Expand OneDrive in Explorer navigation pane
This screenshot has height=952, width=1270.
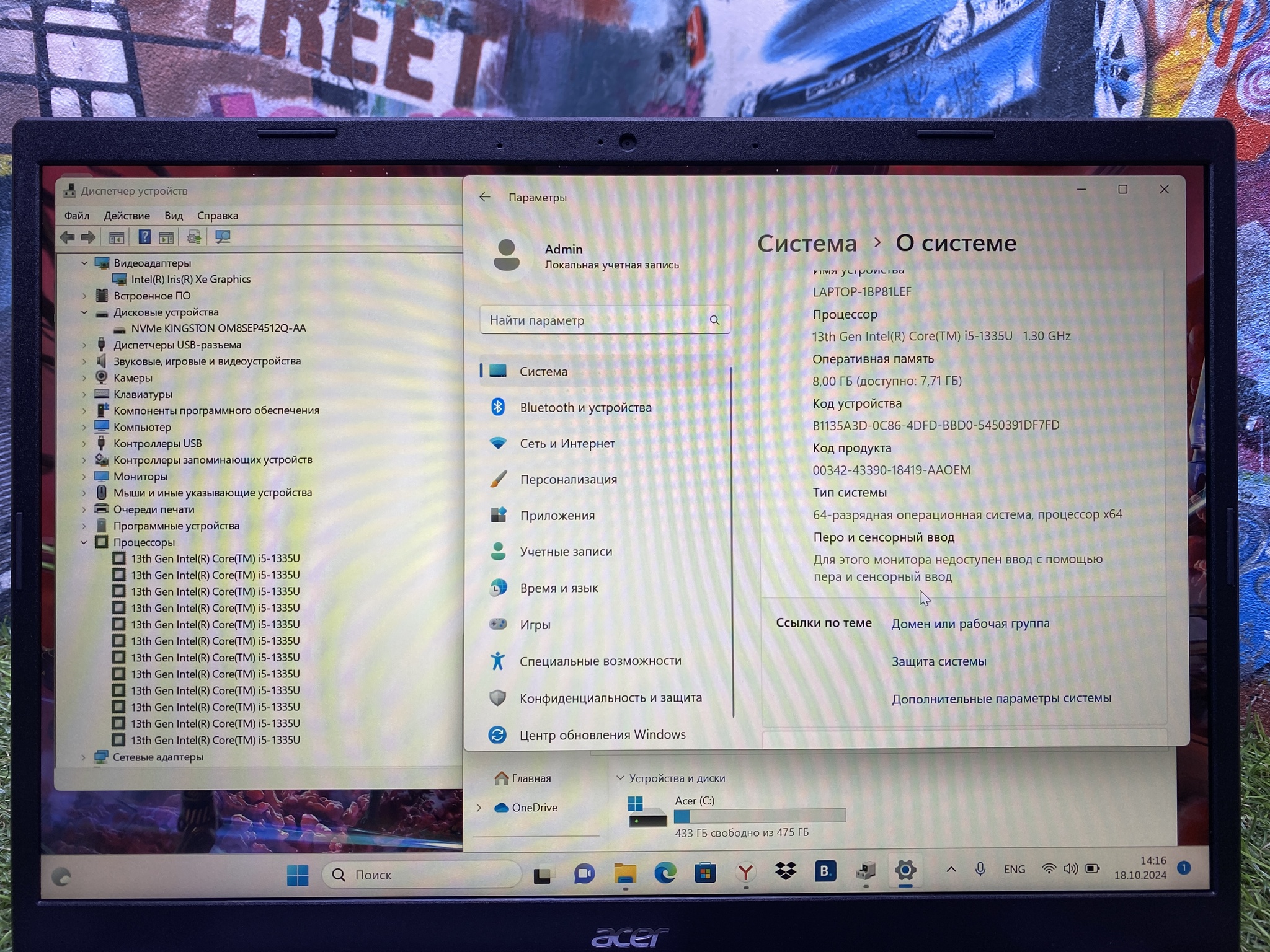479,808
